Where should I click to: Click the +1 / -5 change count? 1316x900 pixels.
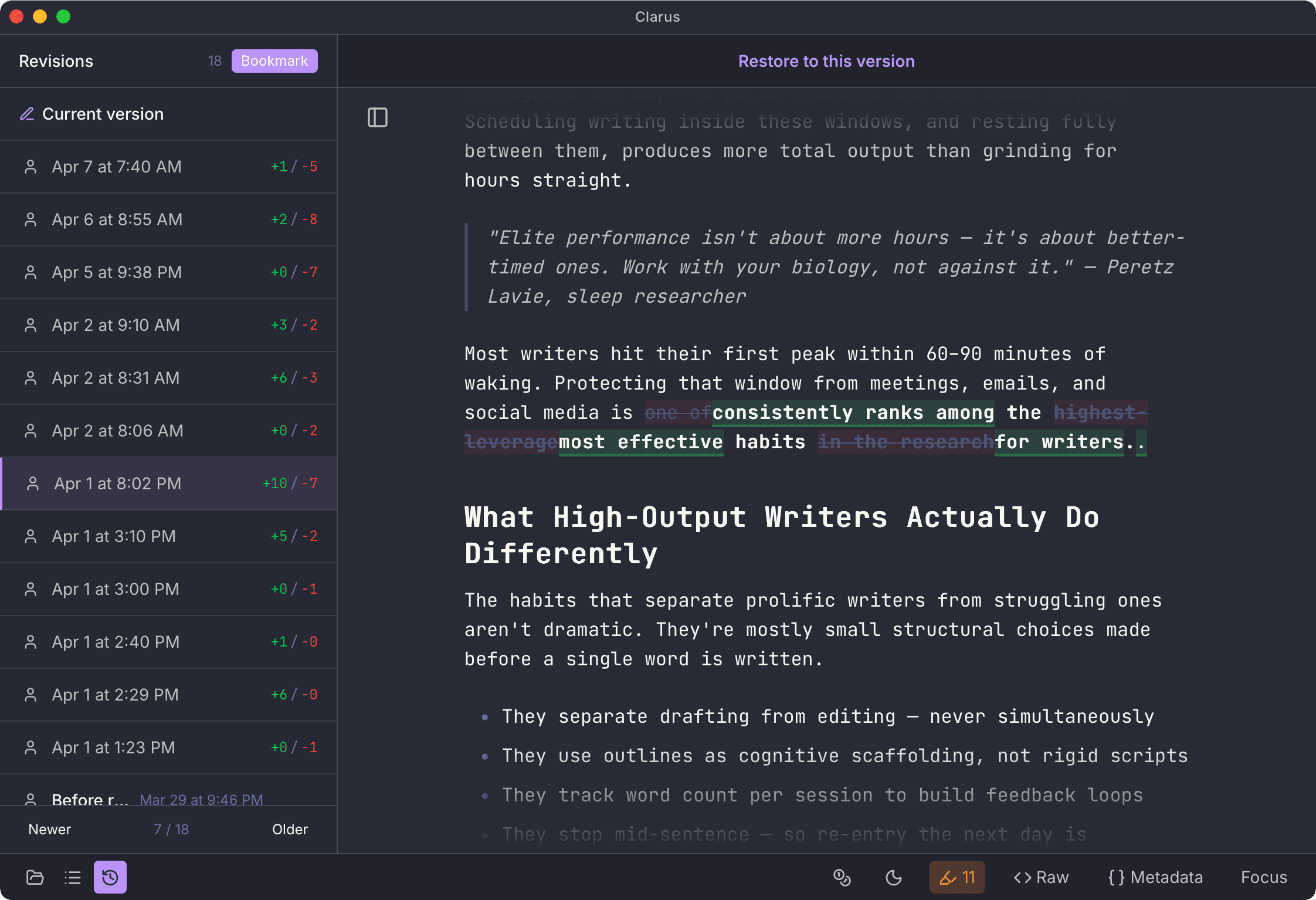294,167
